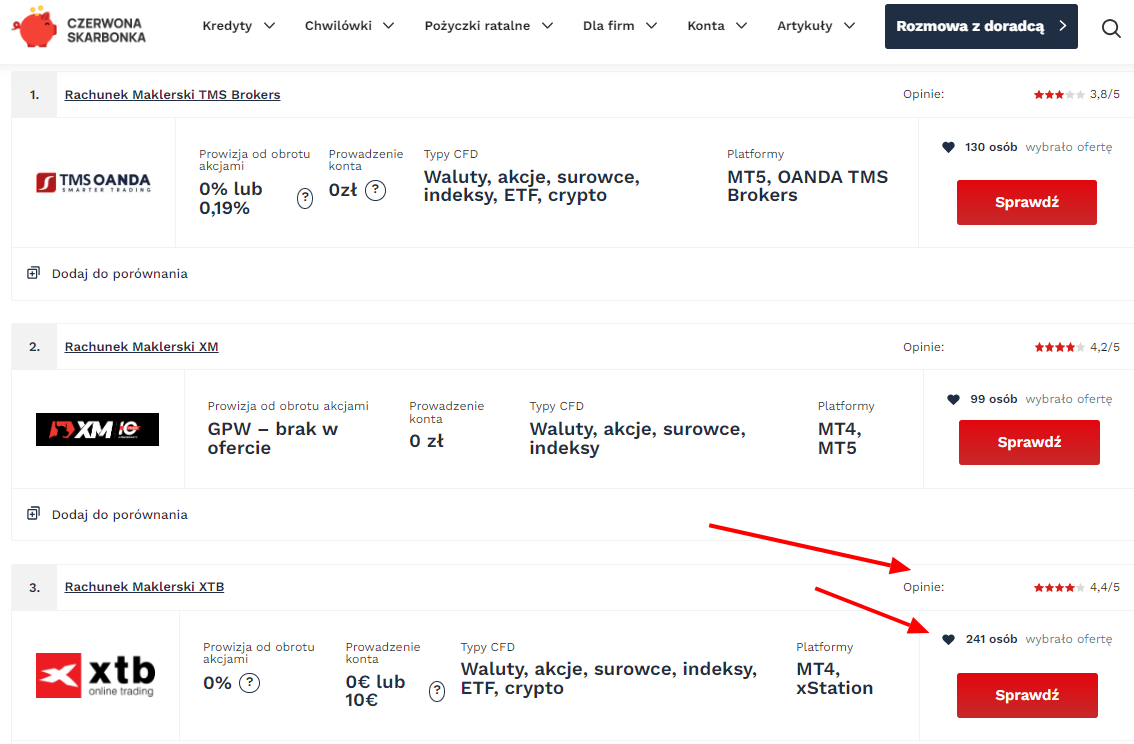Image resolution: width=1134 pixels, height=744 pixels.
Task: Click 'MT4, MT5' platforms text
Action: point(839,438)
